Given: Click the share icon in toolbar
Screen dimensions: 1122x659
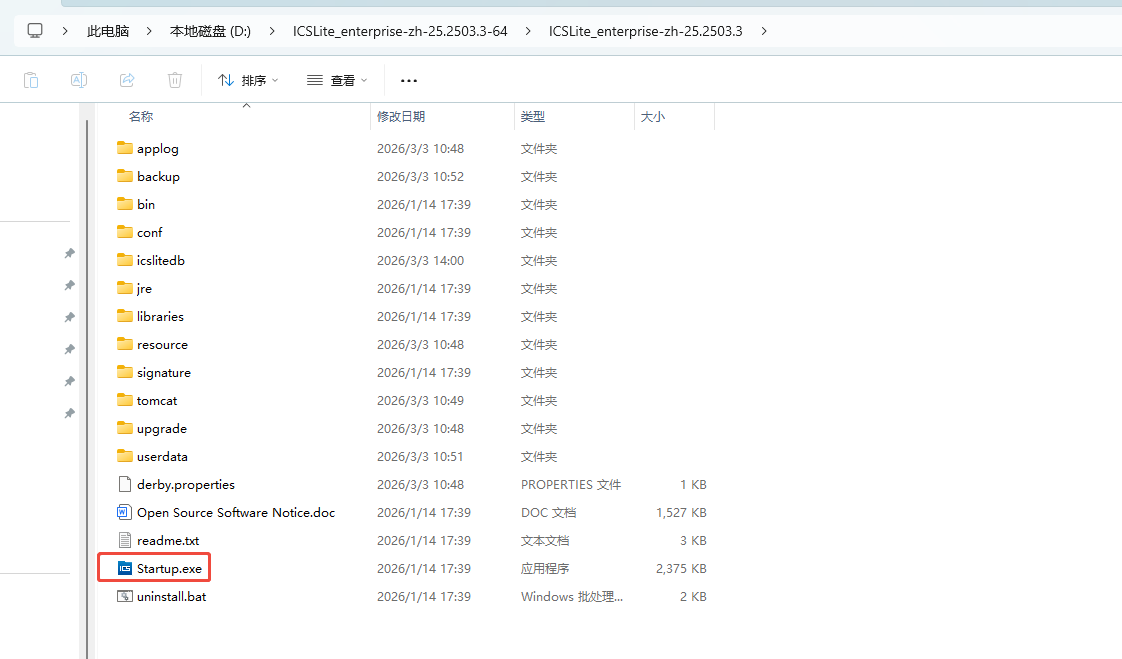Looking at the screenshot, I should pos(127,80).
